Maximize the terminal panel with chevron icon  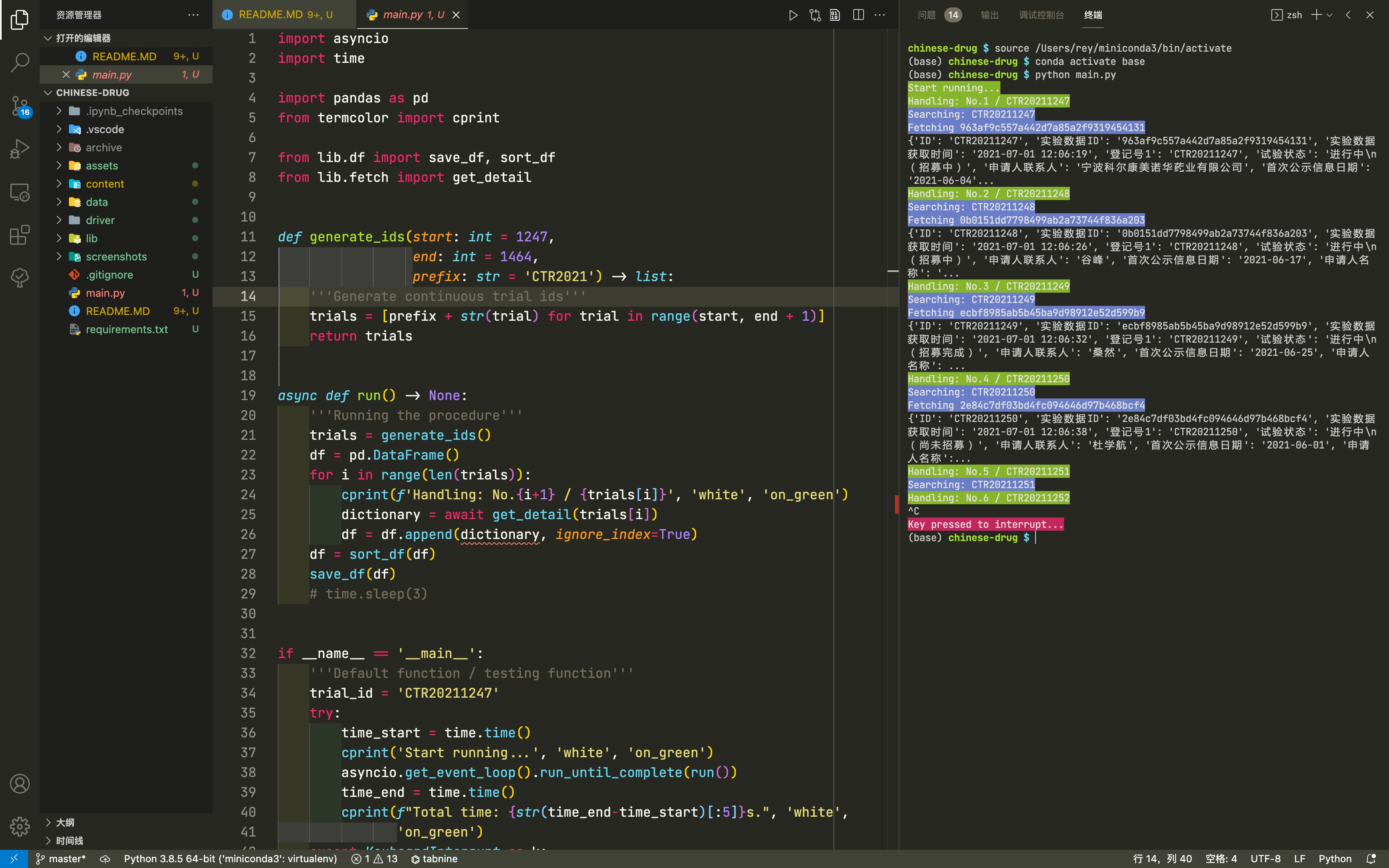click(x=1348, y=15)
